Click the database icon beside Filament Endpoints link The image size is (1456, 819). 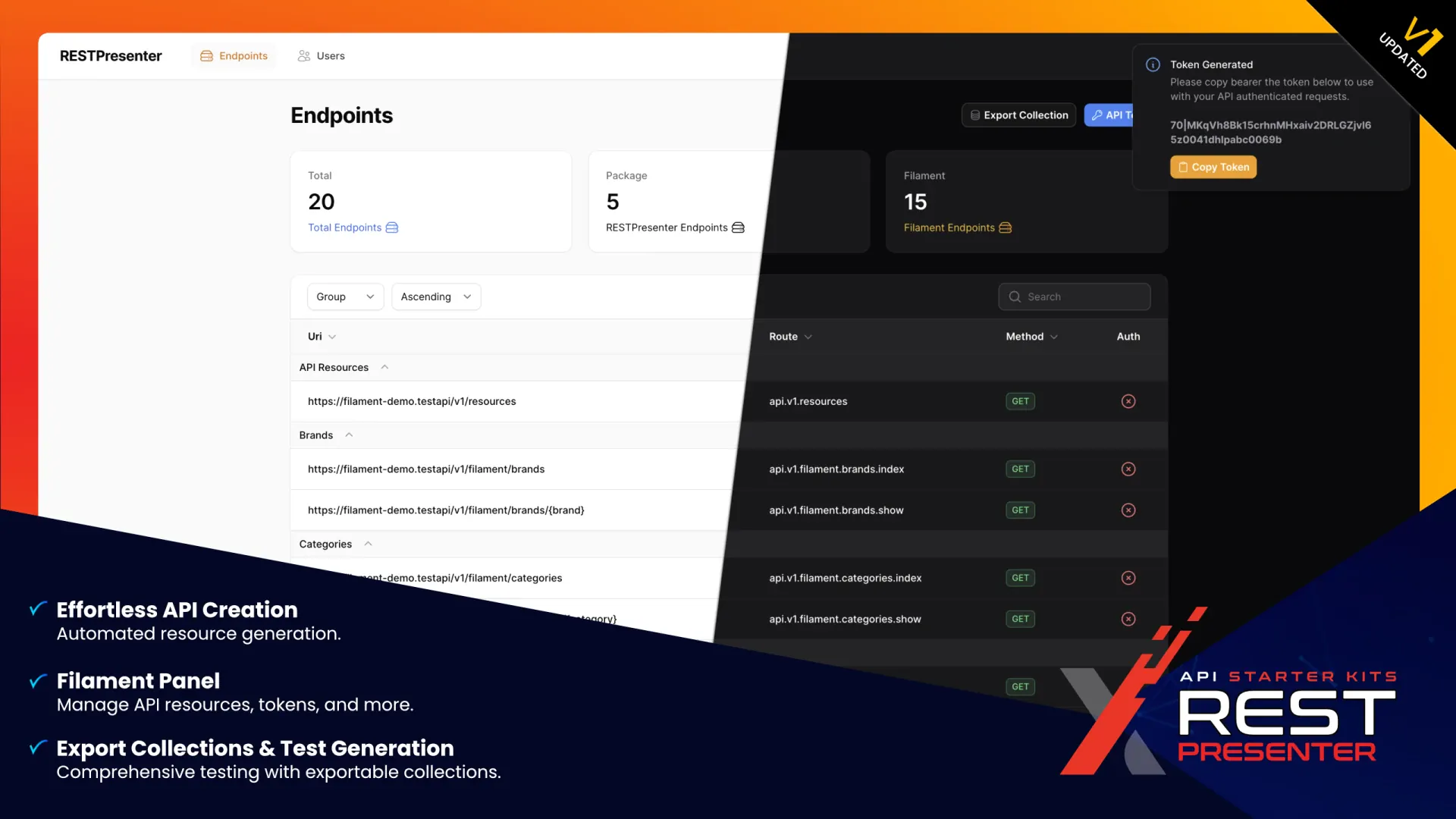1005,227
